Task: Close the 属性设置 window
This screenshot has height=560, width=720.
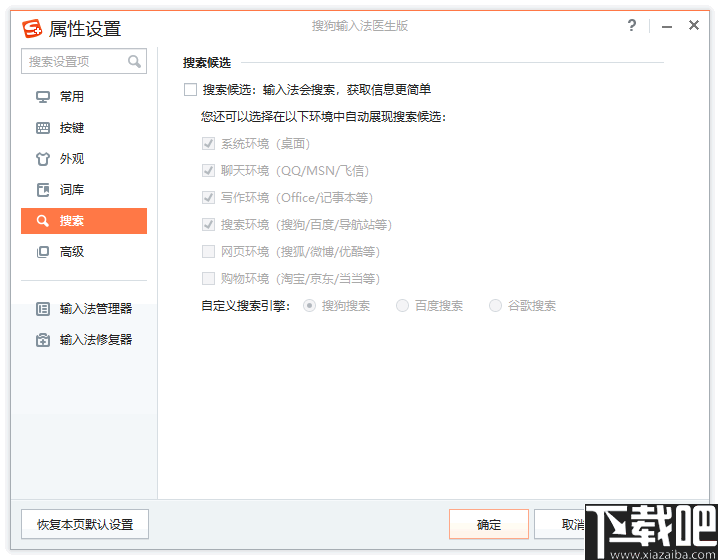Action: point(694,25)
